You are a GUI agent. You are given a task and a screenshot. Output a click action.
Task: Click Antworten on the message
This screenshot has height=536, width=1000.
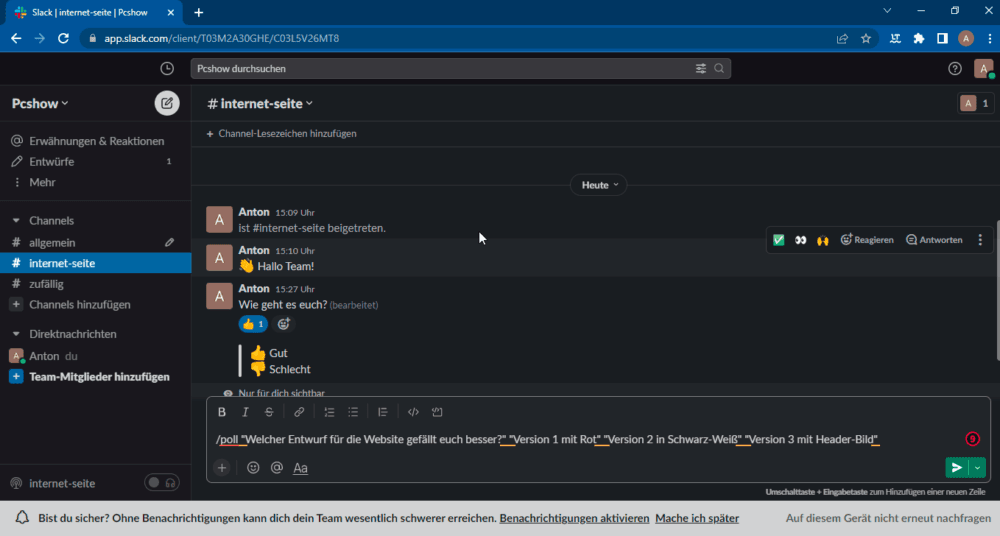tap(934, 240)
